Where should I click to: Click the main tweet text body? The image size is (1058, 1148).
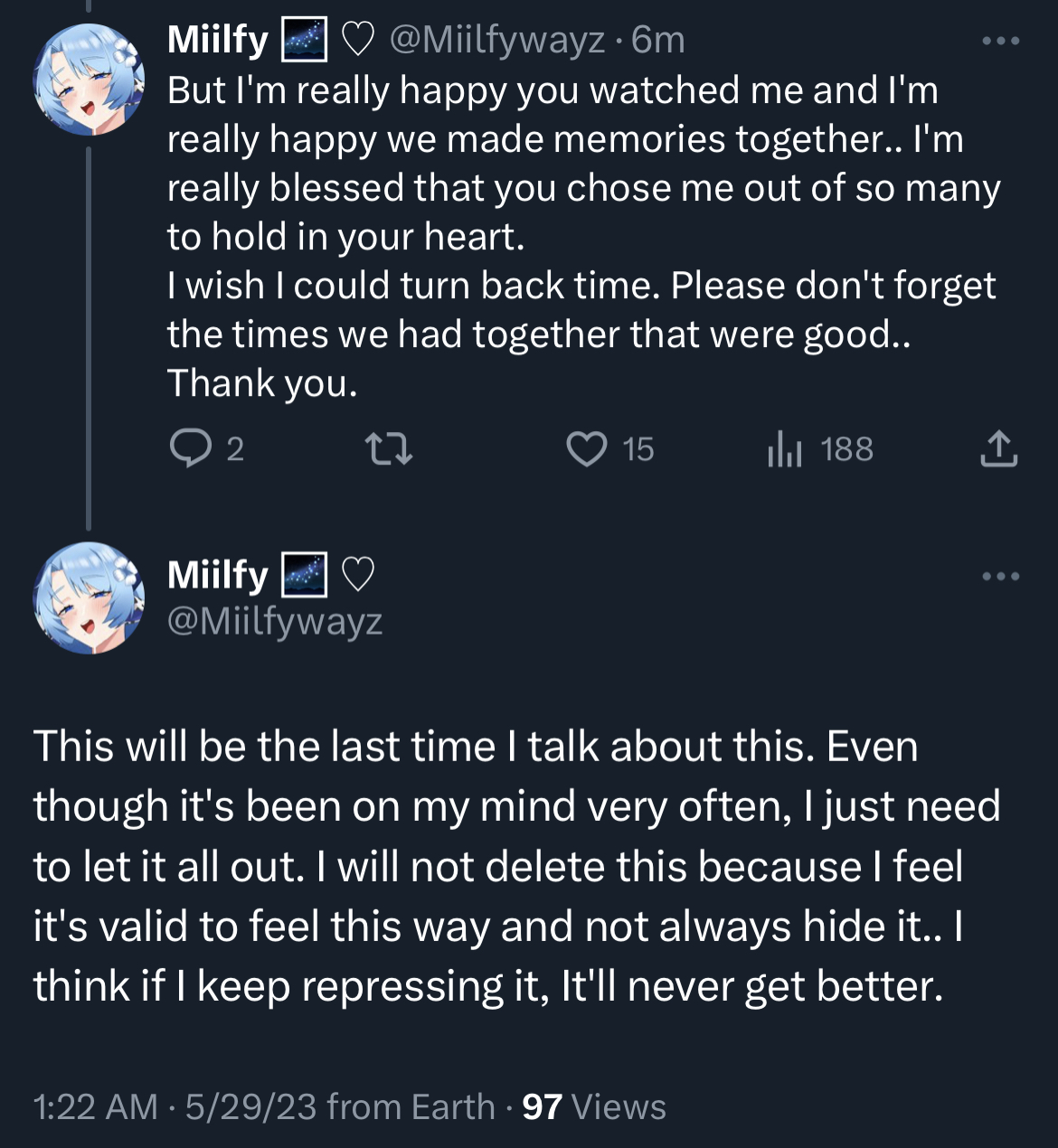pos(515,865)
